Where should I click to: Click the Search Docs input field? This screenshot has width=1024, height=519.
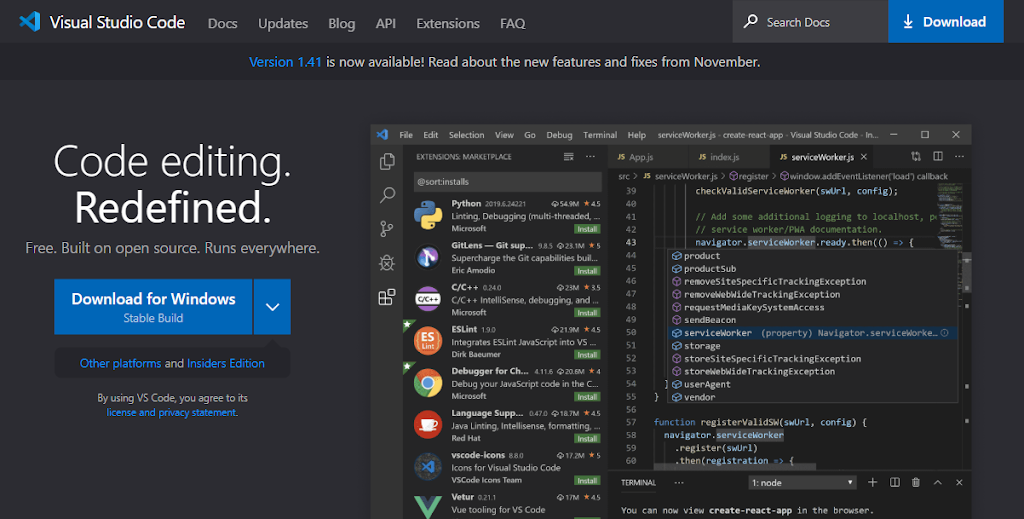(810, 22)
